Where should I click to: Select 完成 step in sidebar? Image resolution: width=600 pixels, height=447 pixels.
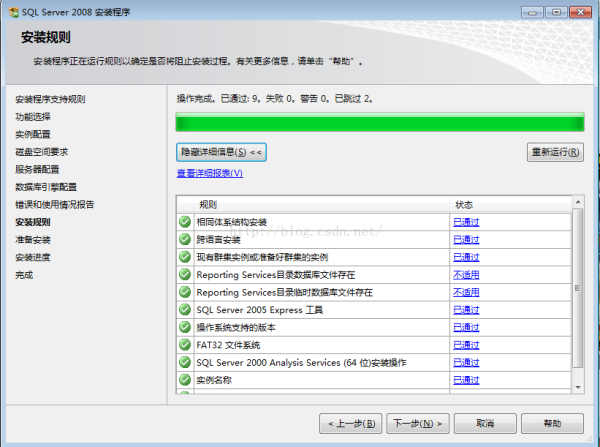(x=24, y=275)
